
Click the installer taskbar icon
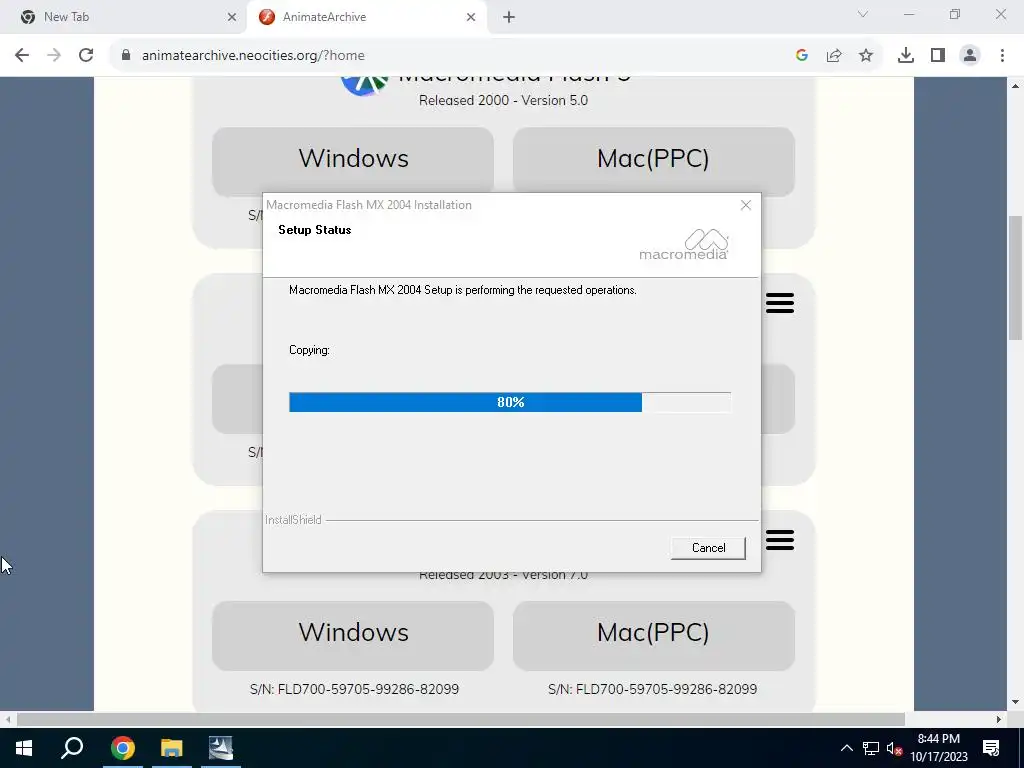click(221, 748)
